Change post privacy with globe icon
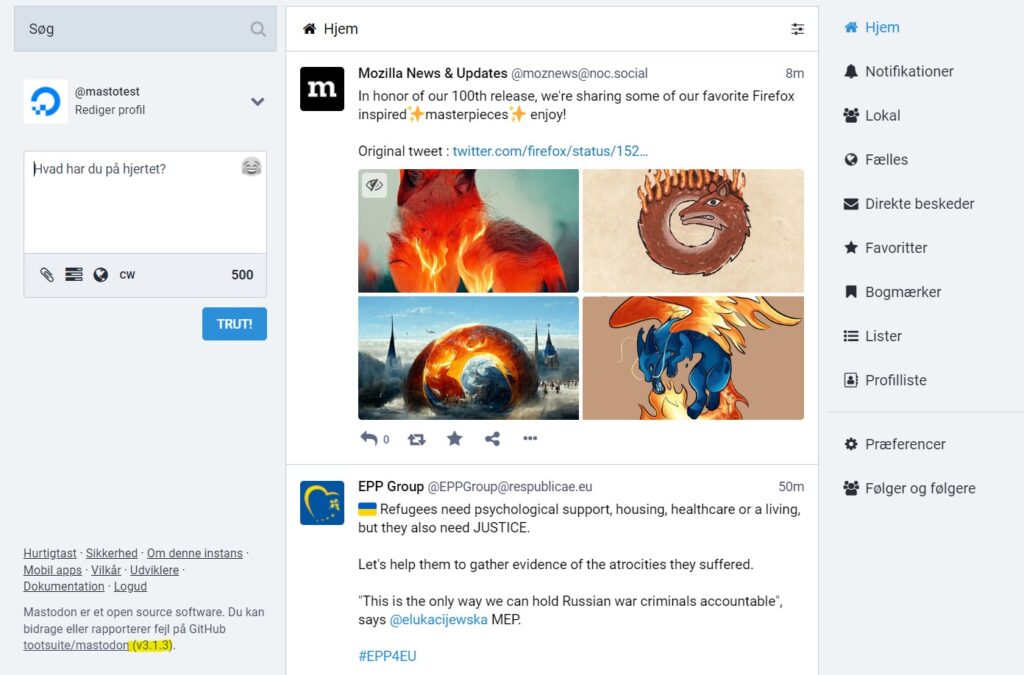Screen dimensions: 1024x675 101,275
